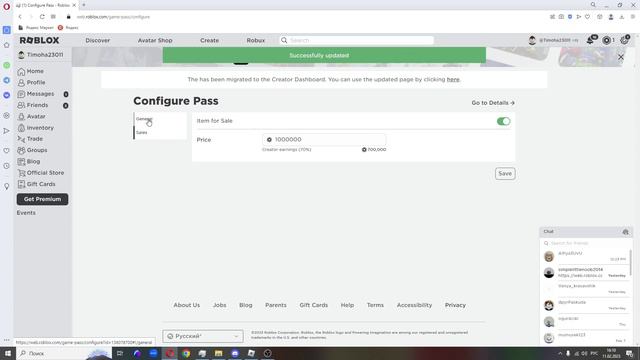Click the Opera logo menu button
640x360 pixels.
[6, 6]
